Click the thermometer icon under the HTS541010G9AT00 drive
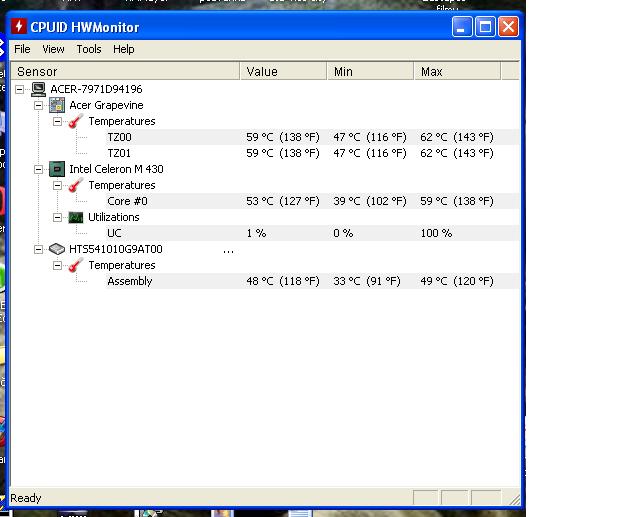640x517 pixels. [76, 265]
